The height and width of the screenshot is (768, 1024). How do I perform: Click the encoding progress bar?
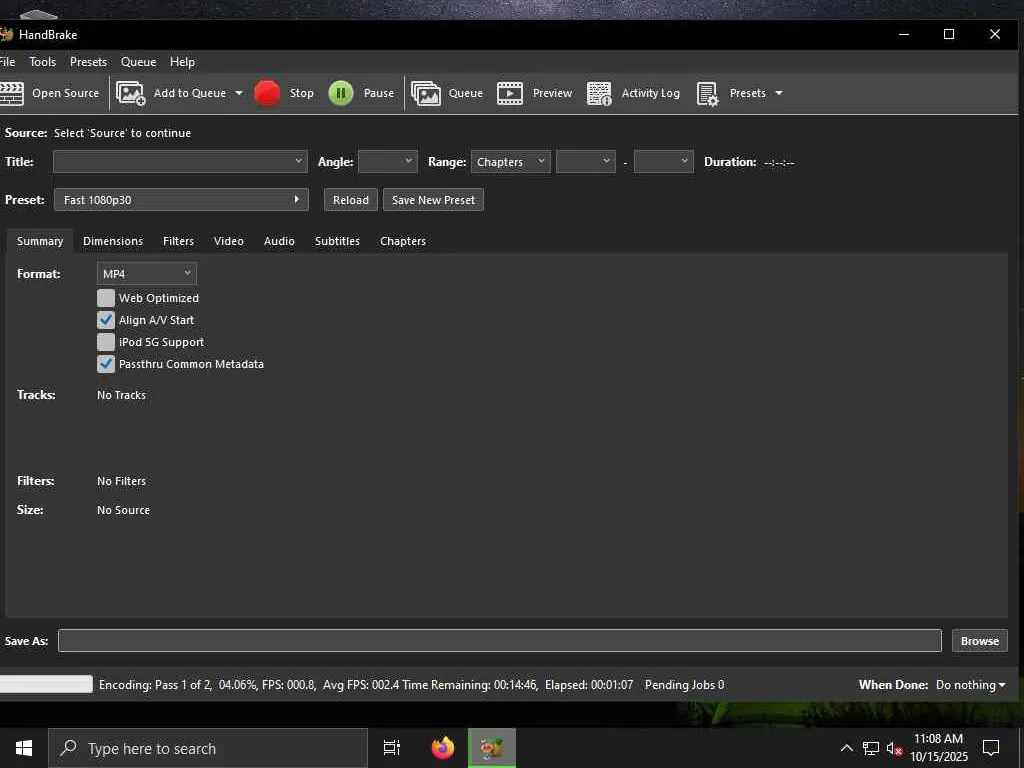[x=46, y=684]
